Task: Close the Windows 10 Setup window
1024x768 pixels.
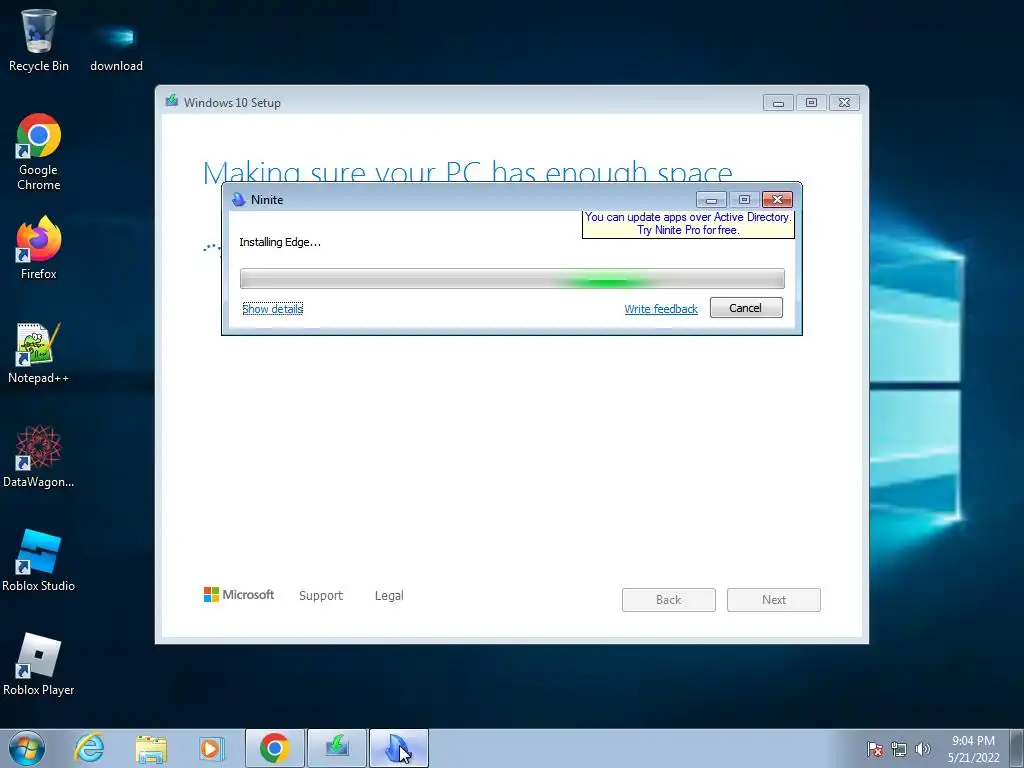Action: 844,103
